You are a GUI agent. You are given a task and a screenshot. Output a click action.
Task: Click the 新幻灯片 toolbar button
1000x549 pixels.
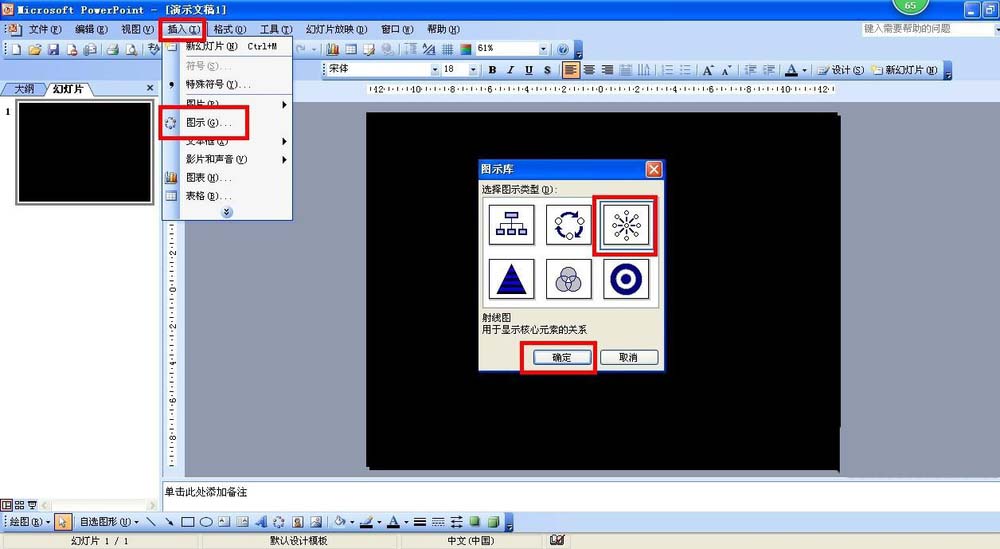pos(904,70)
